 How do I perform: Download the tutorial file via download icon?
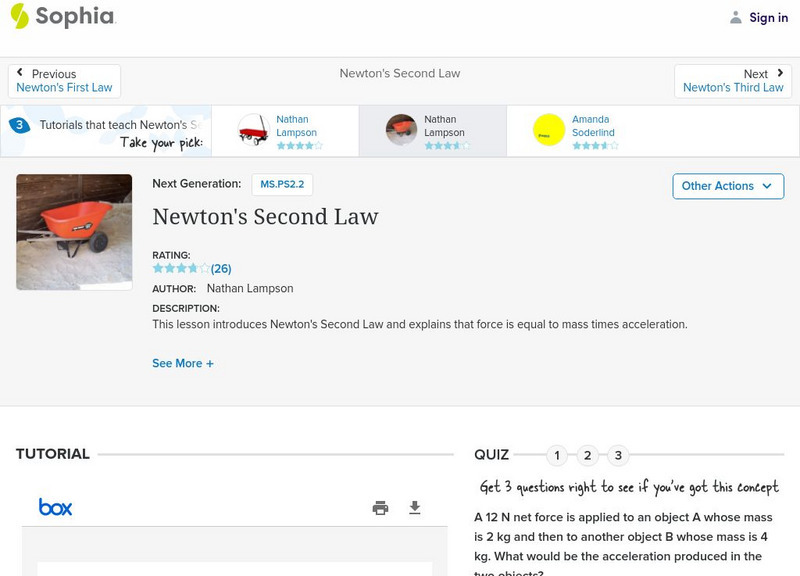[x=415, y=508]
